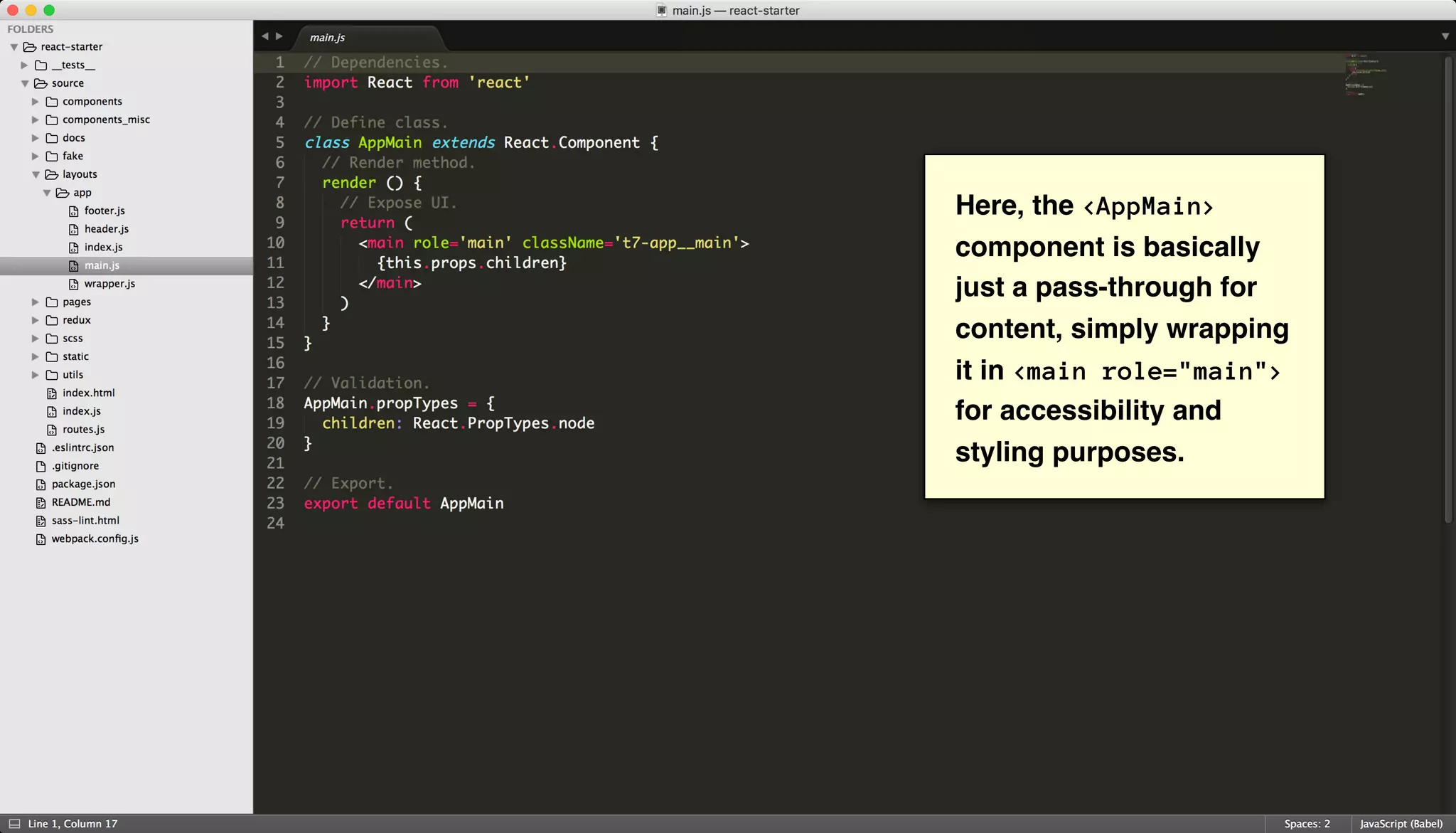Viewport: 1456px width, 833px height.
Task: Open the static folder label
Action: click(x=75, y=357)
